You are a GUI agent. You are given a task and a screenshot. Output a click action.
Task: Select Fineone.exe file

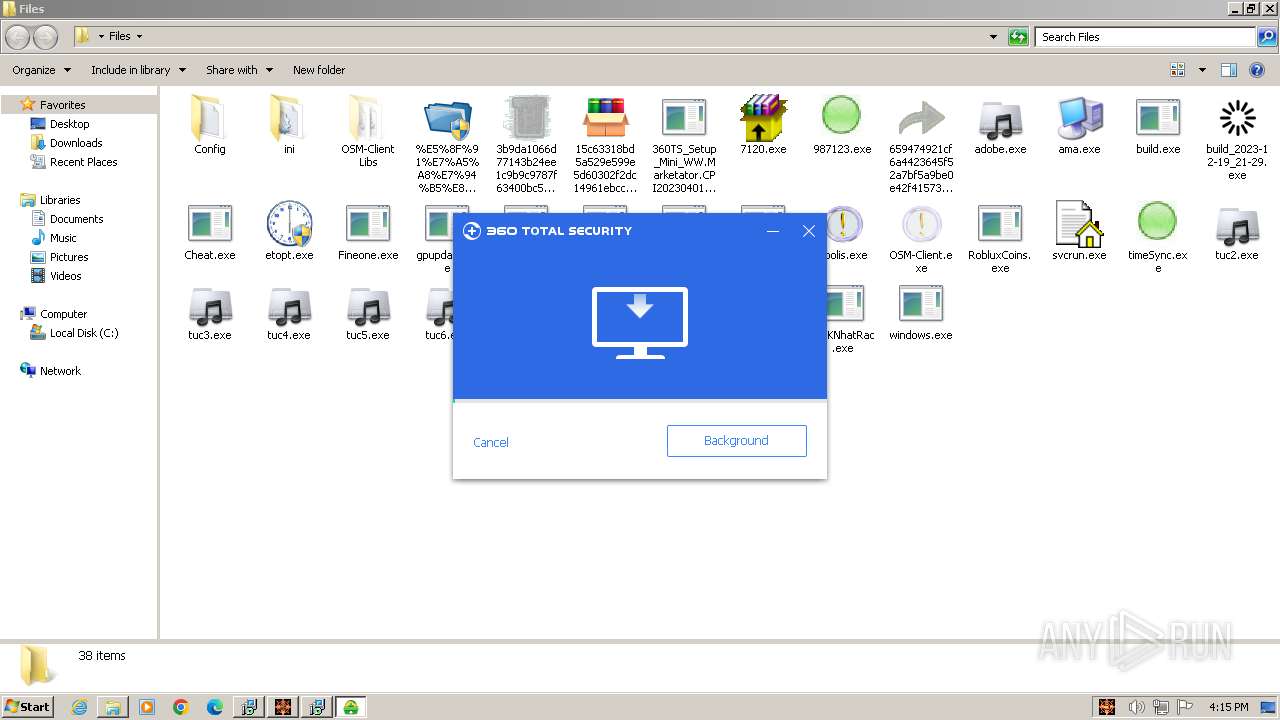point(368,232)
